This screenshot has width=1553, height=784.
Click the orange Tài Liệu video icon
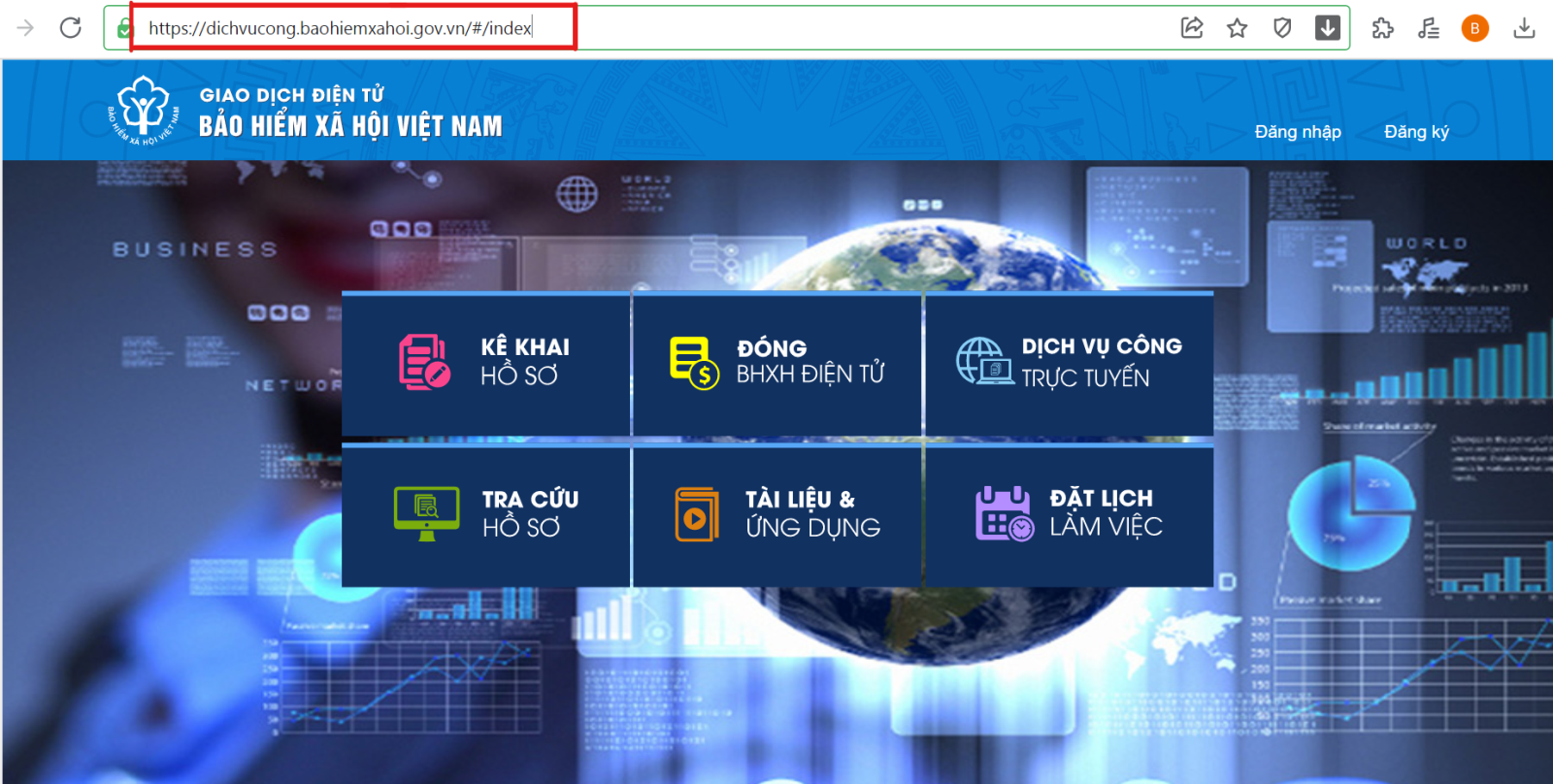[697, 514]
